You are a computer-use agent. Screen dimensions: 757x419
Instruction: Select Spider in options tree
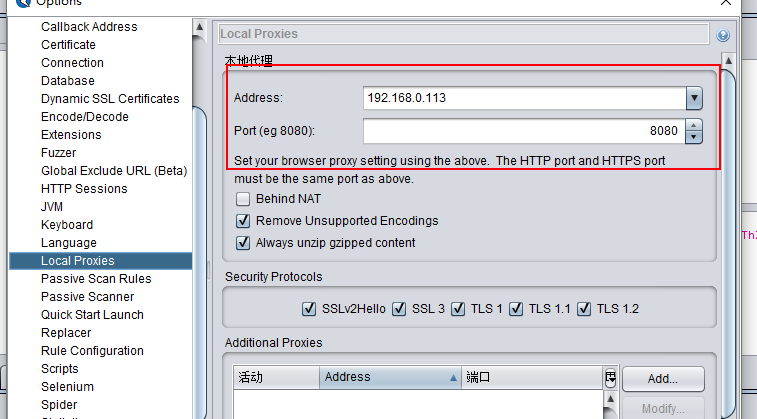click(x=59, y=405)
